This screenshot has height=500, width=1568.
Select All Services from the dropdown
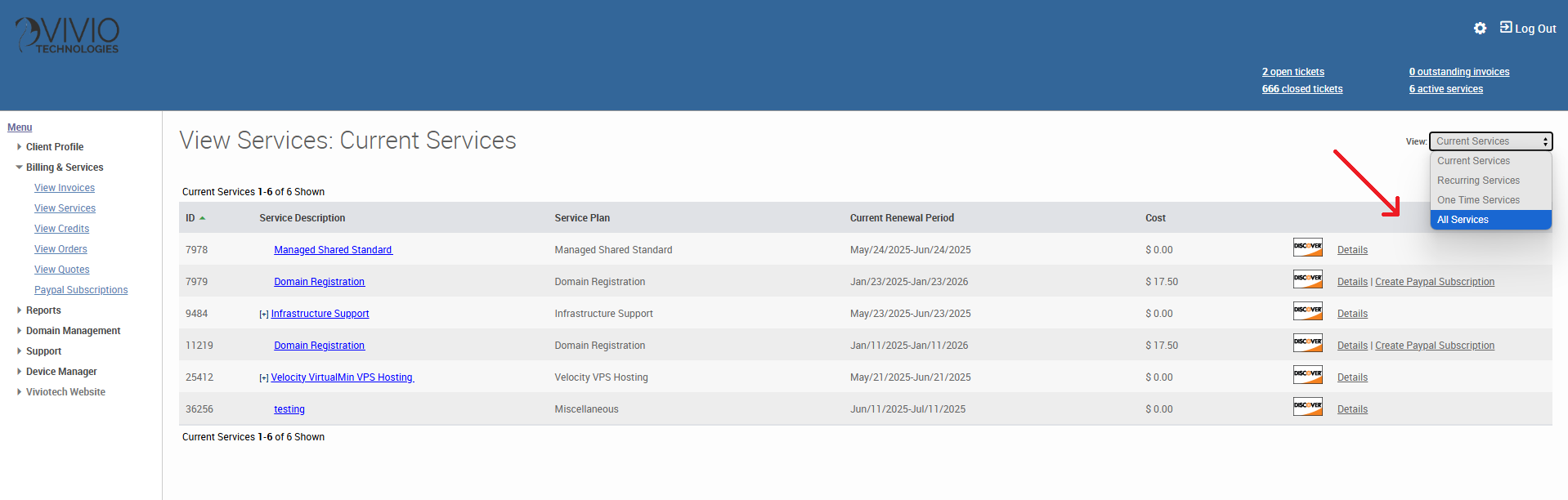click(x=1463, y=220)
